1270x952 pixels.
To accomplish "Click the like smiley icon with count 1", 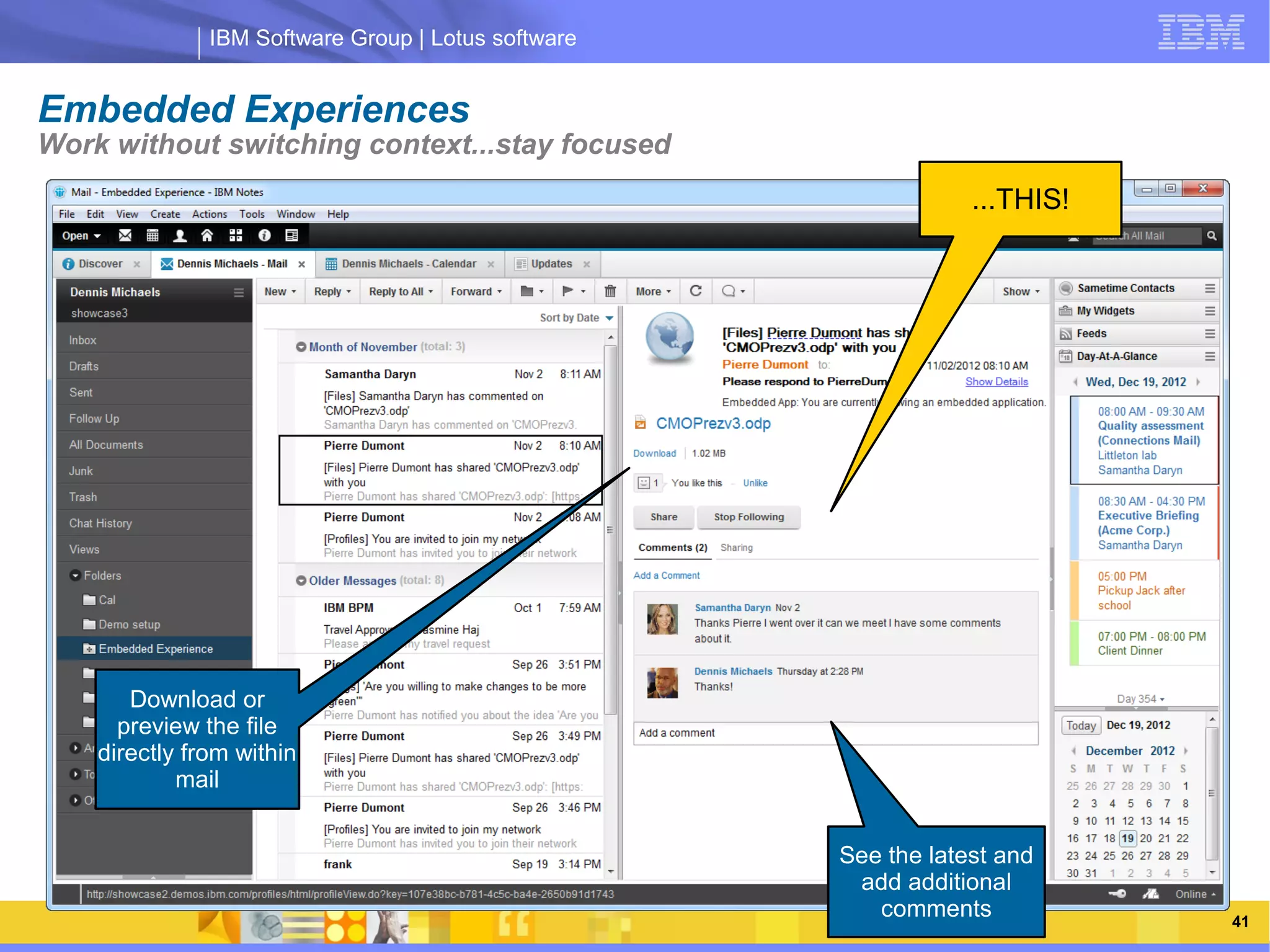I will pyautogui.click(x=649, y=483).
